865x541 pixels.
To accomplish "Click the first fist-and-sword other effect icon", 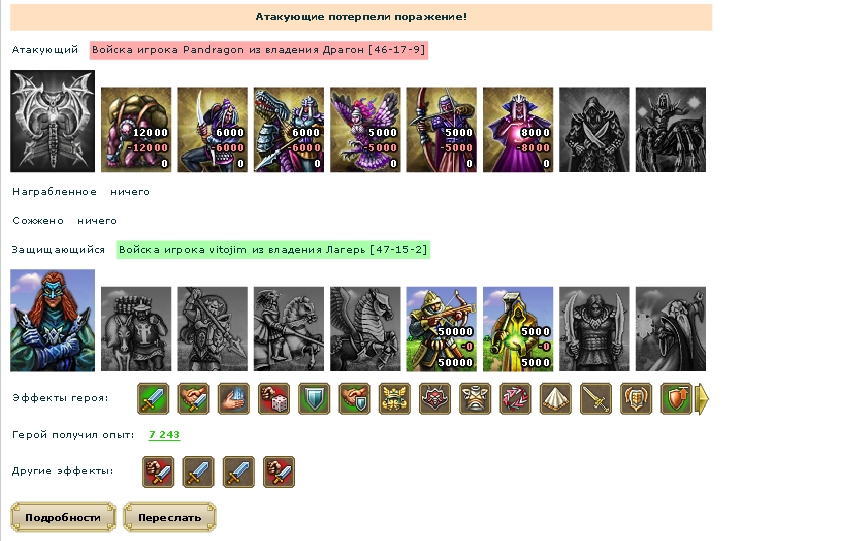I will 158,472.
